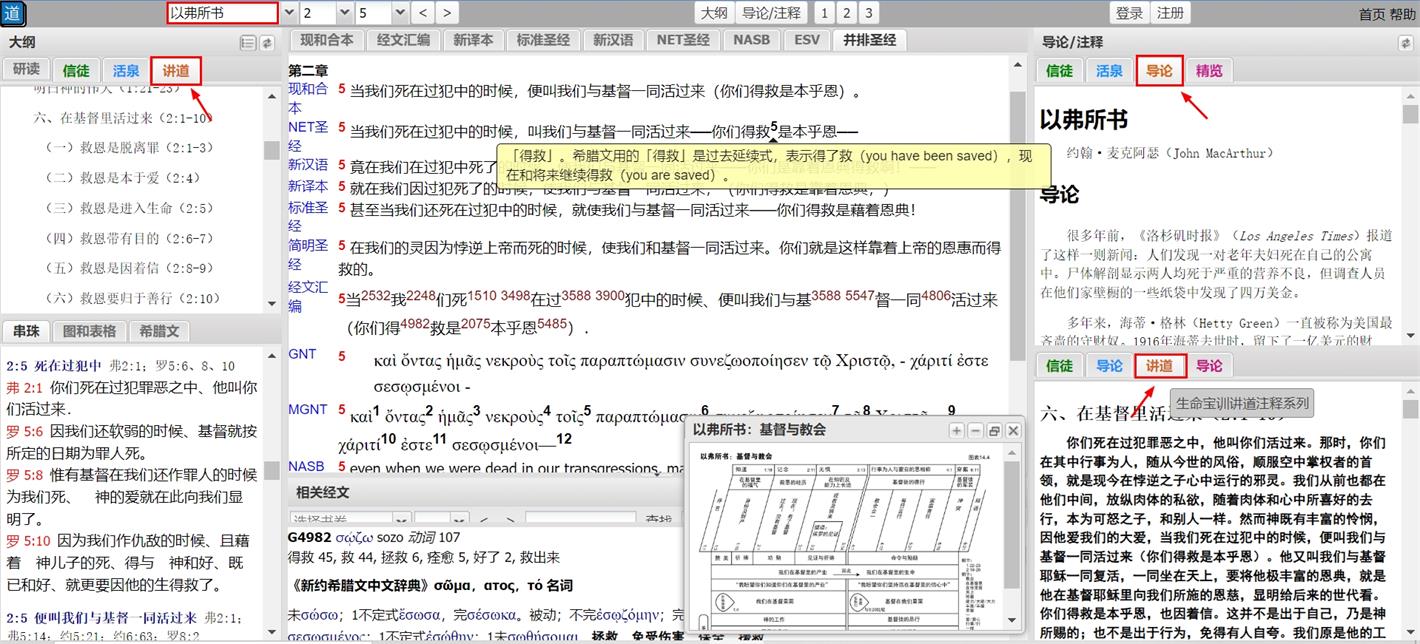Click the blue 道 app logo icon

pyautogui.click(x=14, y=13)
